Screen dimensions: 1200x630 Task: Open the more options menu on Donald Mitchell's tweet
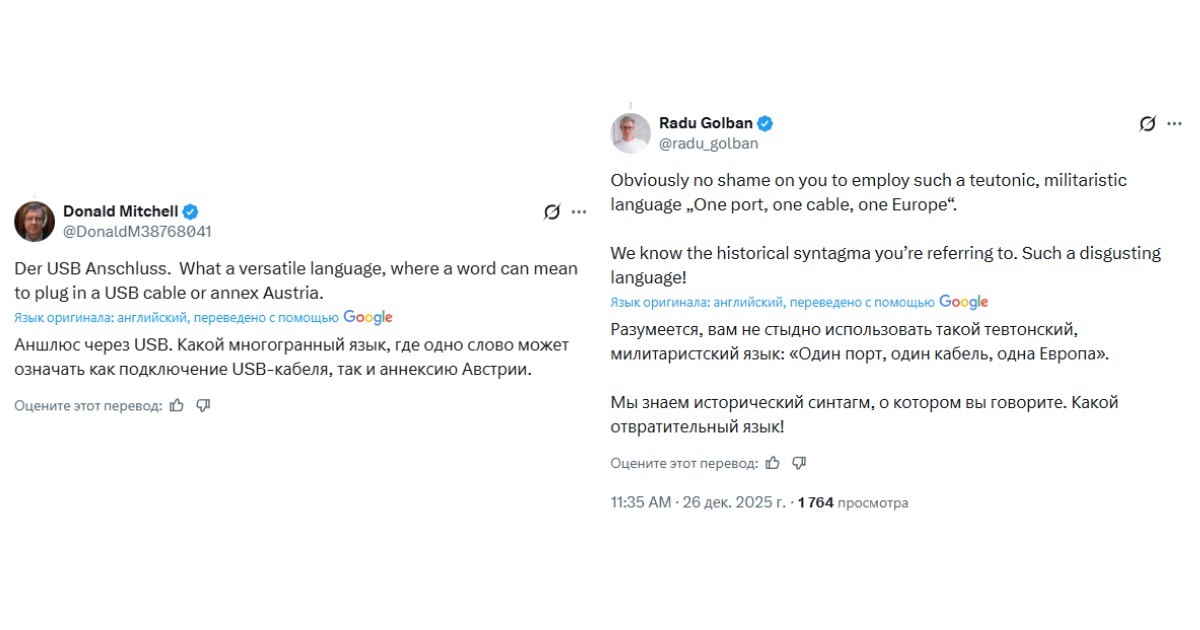579,211
